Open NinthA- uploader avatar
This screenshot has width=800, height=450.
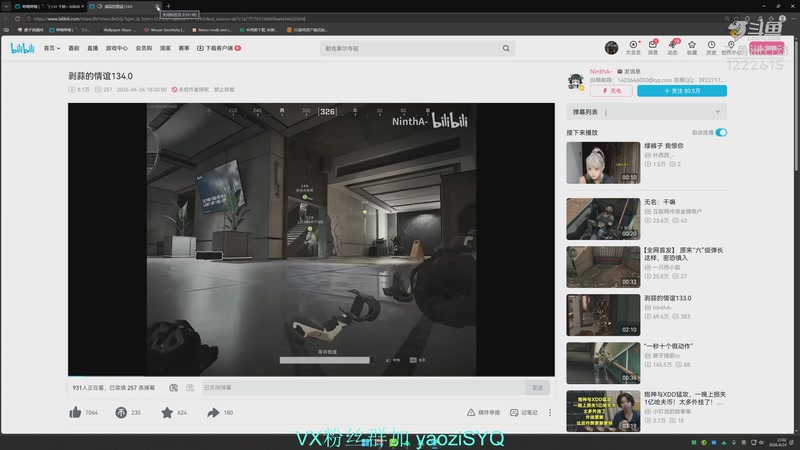(x=576, y=81)
